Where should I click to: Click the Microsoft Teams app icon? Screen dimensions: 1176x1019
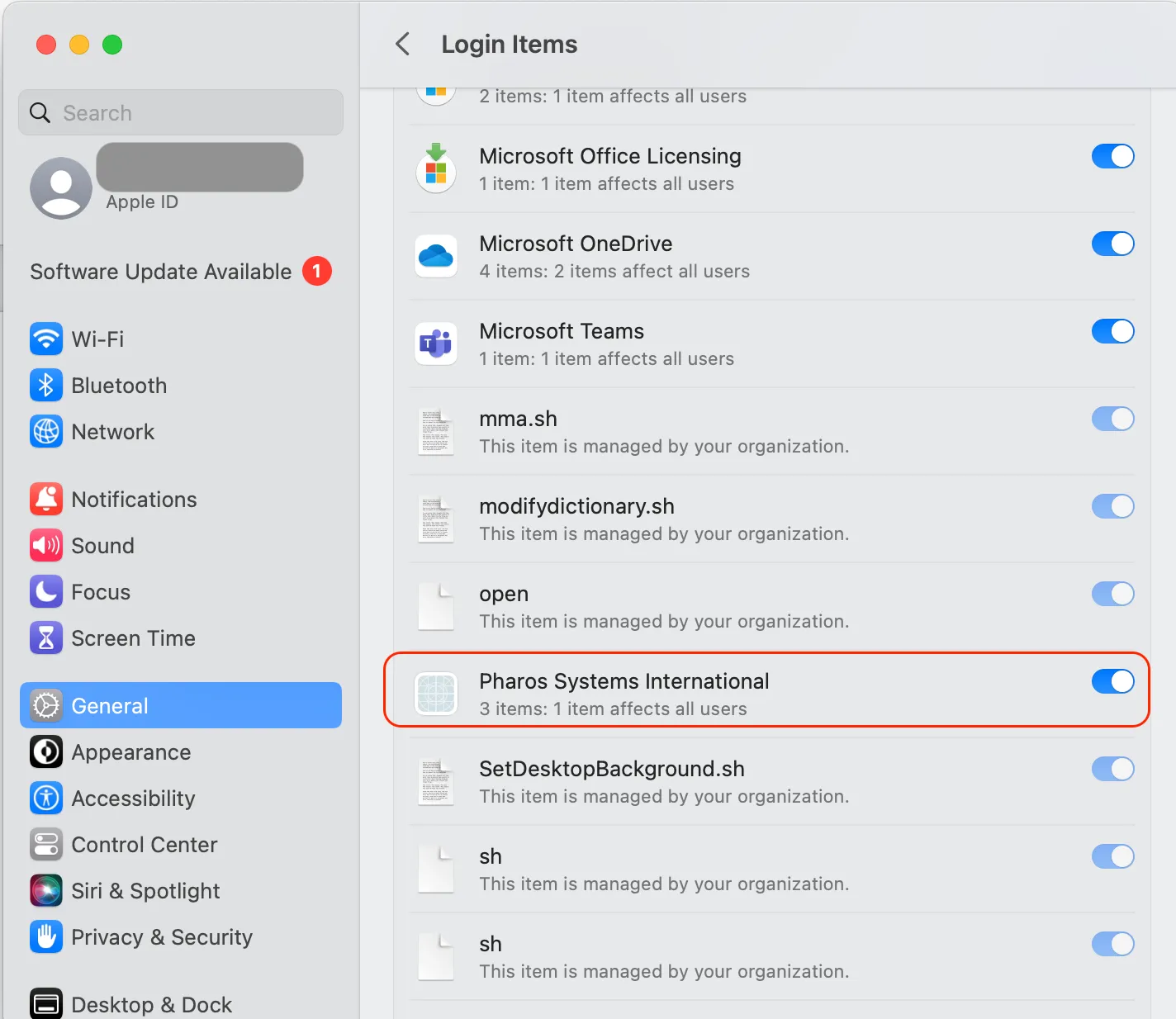[436, 344]
